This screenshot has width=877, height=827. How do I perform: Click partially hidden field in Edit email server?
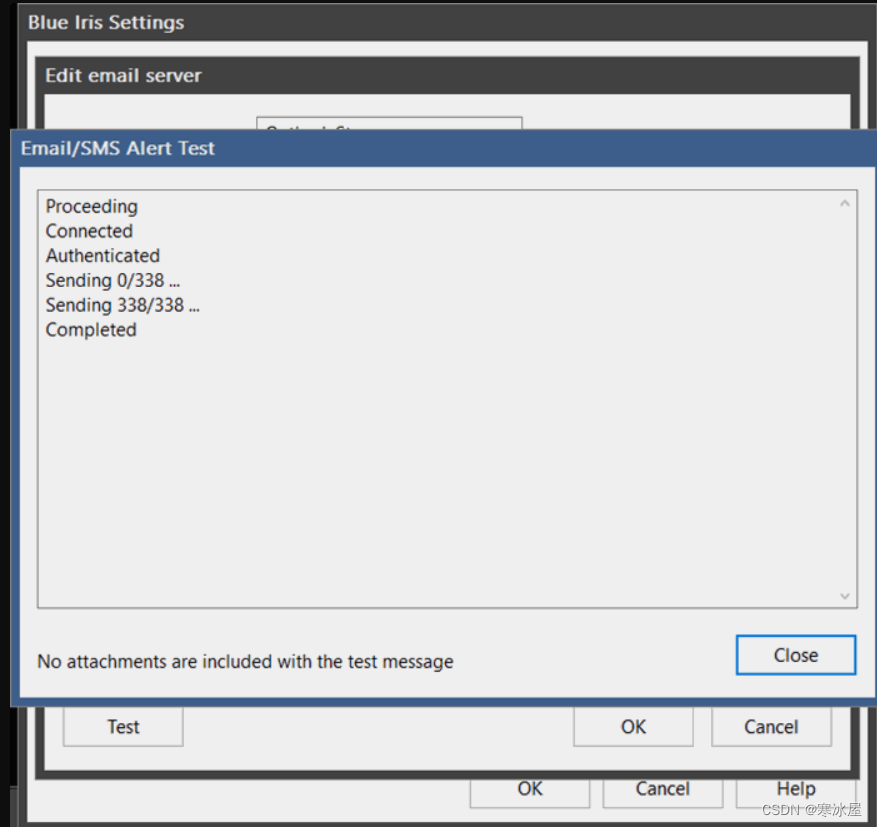(x=389, y=124)
